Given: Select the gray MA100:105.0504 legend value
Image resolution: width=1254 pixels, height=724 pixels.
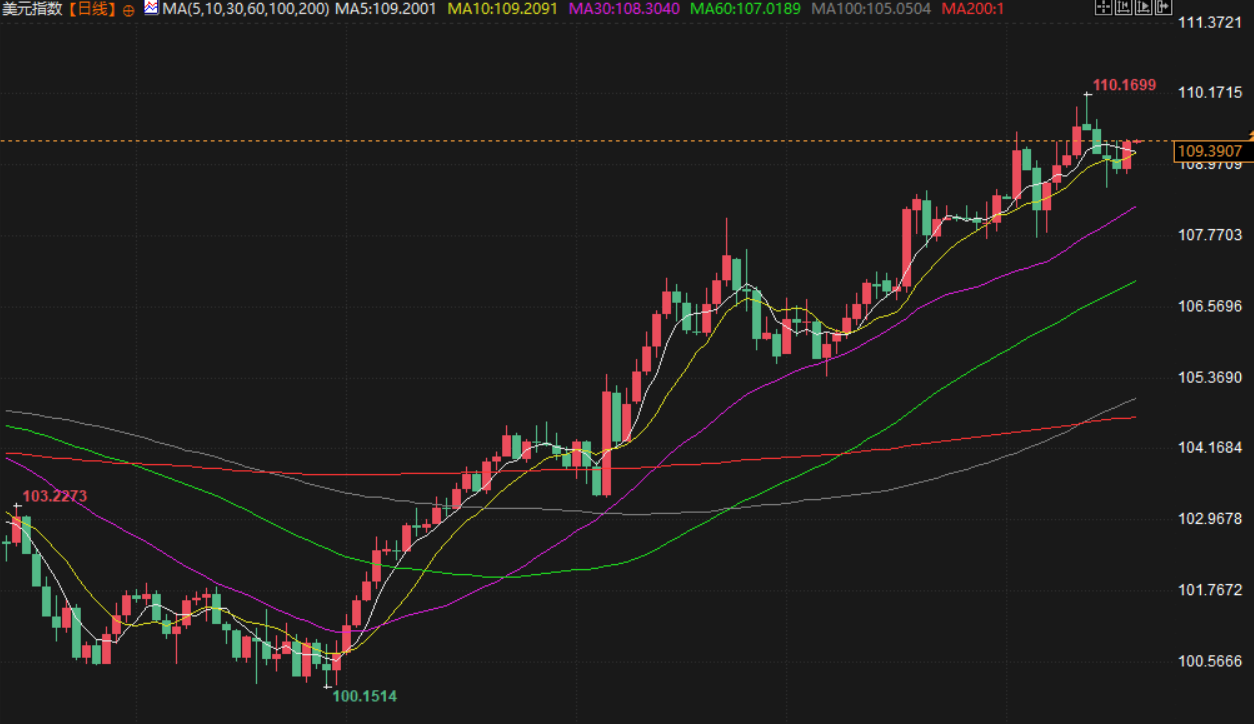Looking at the screenshot, I should coord(870,8).
